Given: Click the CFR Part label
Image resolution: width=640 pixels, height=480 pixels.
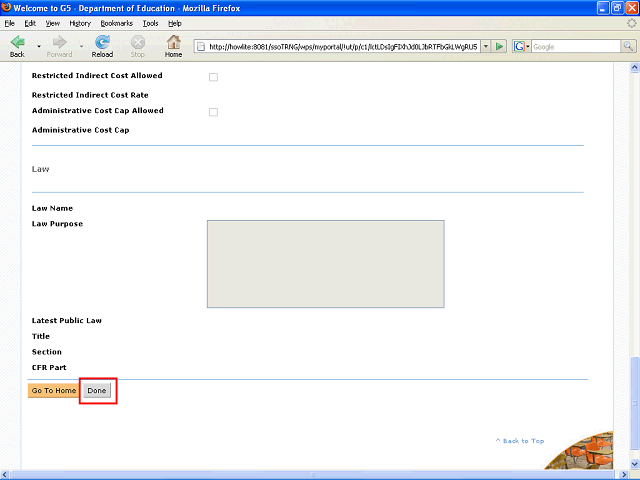Looking at the screenshot, I should pos(49,367).
